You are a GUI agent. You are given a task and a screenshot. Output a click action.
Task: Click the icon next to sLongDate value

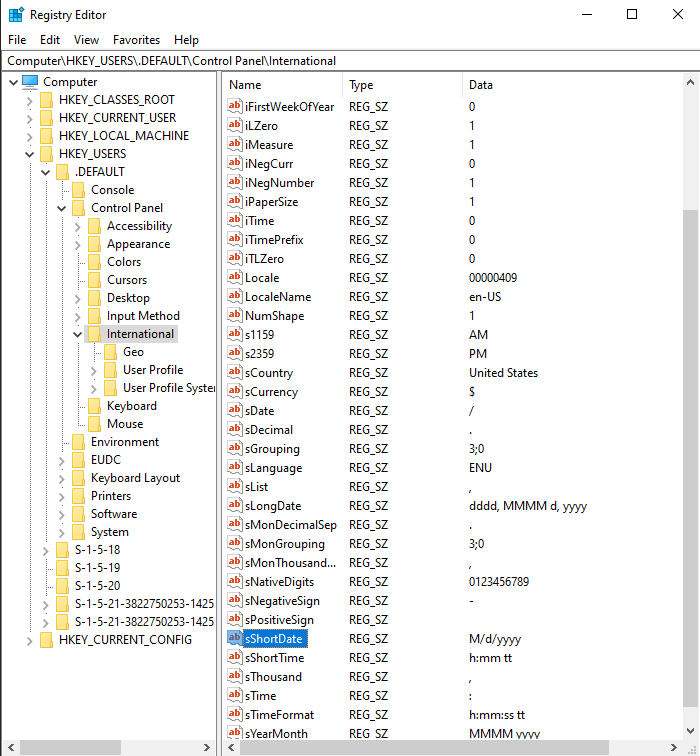[235, 506]
